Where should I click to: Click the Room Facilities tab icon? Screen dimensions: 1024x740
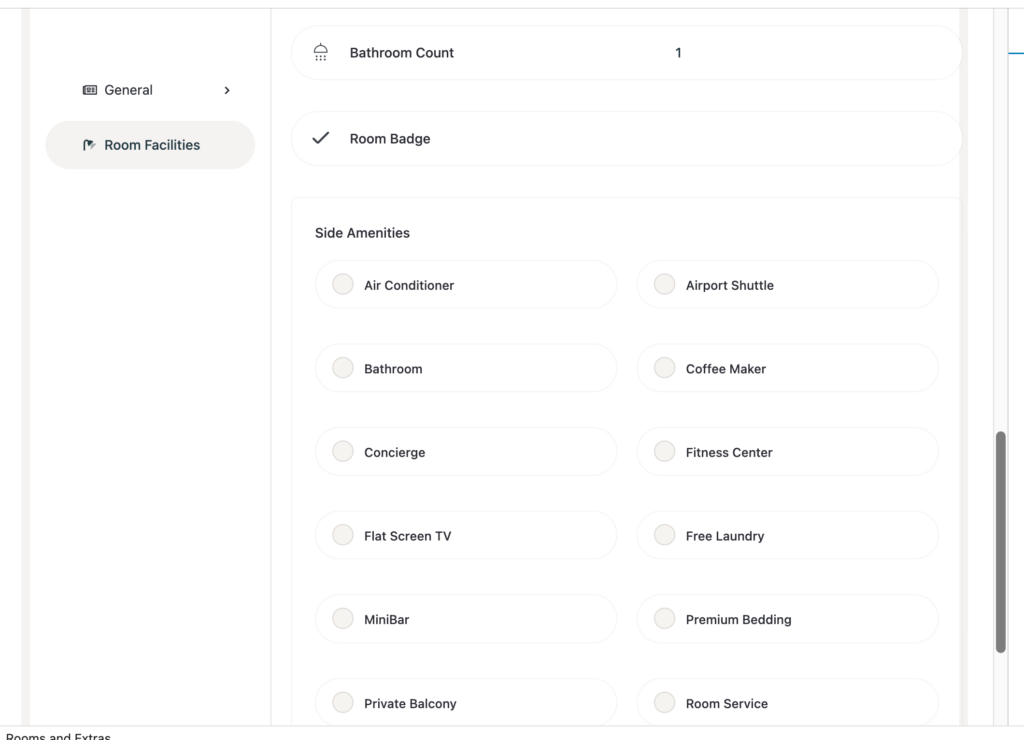(89, 145)
